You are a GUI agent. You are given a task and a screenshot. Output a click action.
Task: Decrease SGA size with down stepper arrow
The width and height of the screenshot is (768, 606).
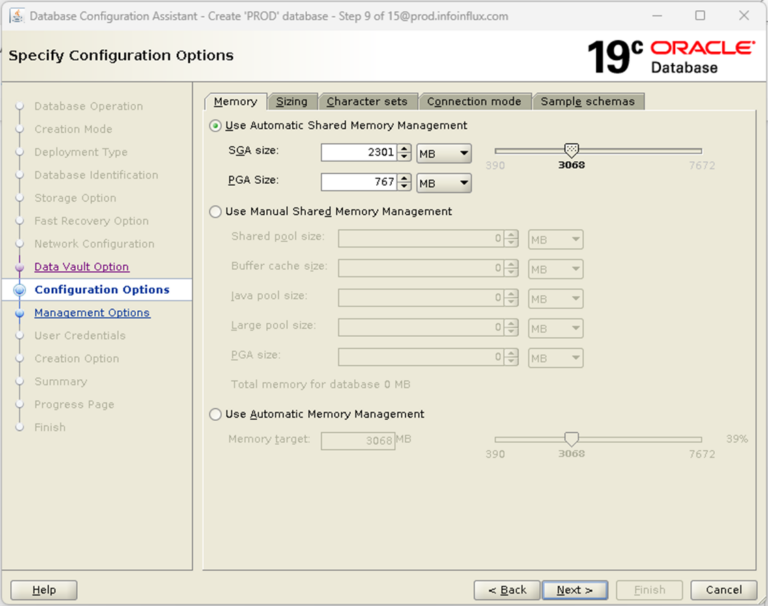[x=404, y=157]
